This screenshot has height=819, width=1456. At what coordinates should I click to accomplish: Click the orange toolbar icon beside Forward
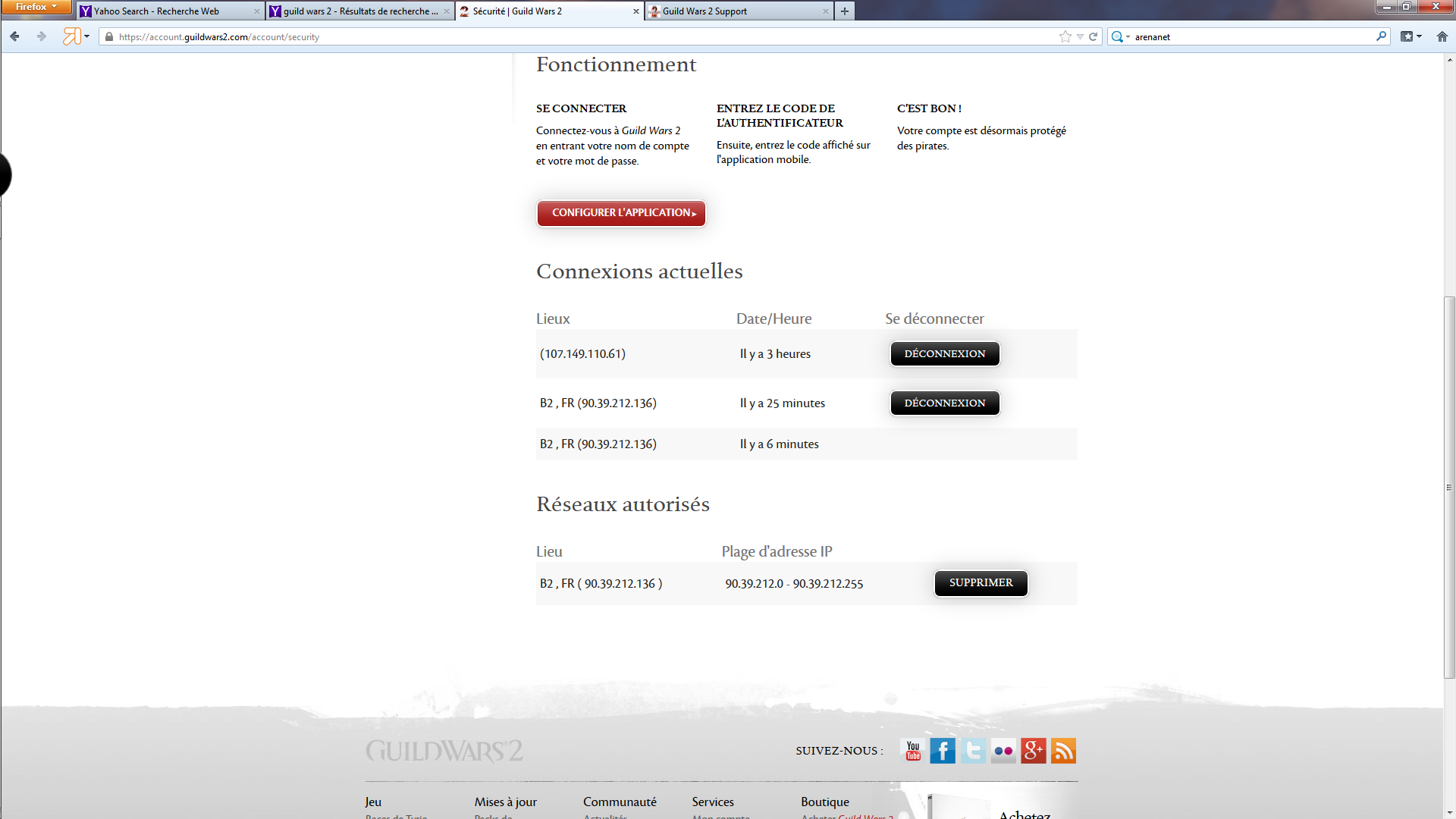[71, 36]
